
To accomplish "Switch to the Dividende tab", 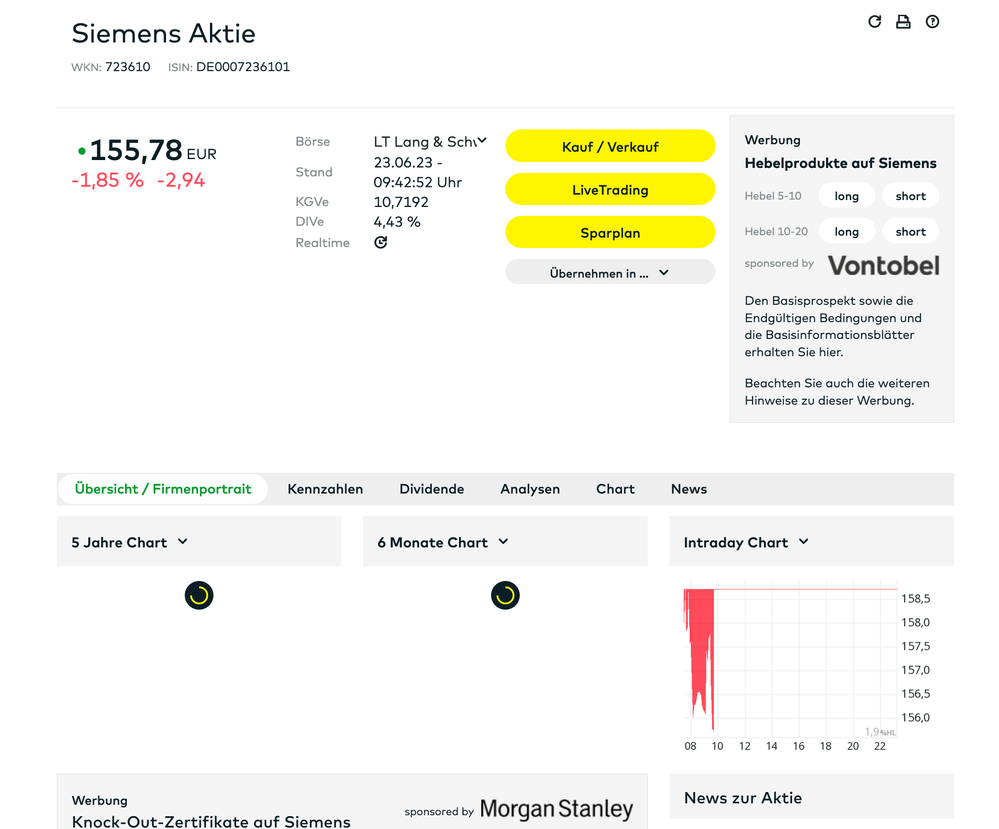I will tap(431, 489).
